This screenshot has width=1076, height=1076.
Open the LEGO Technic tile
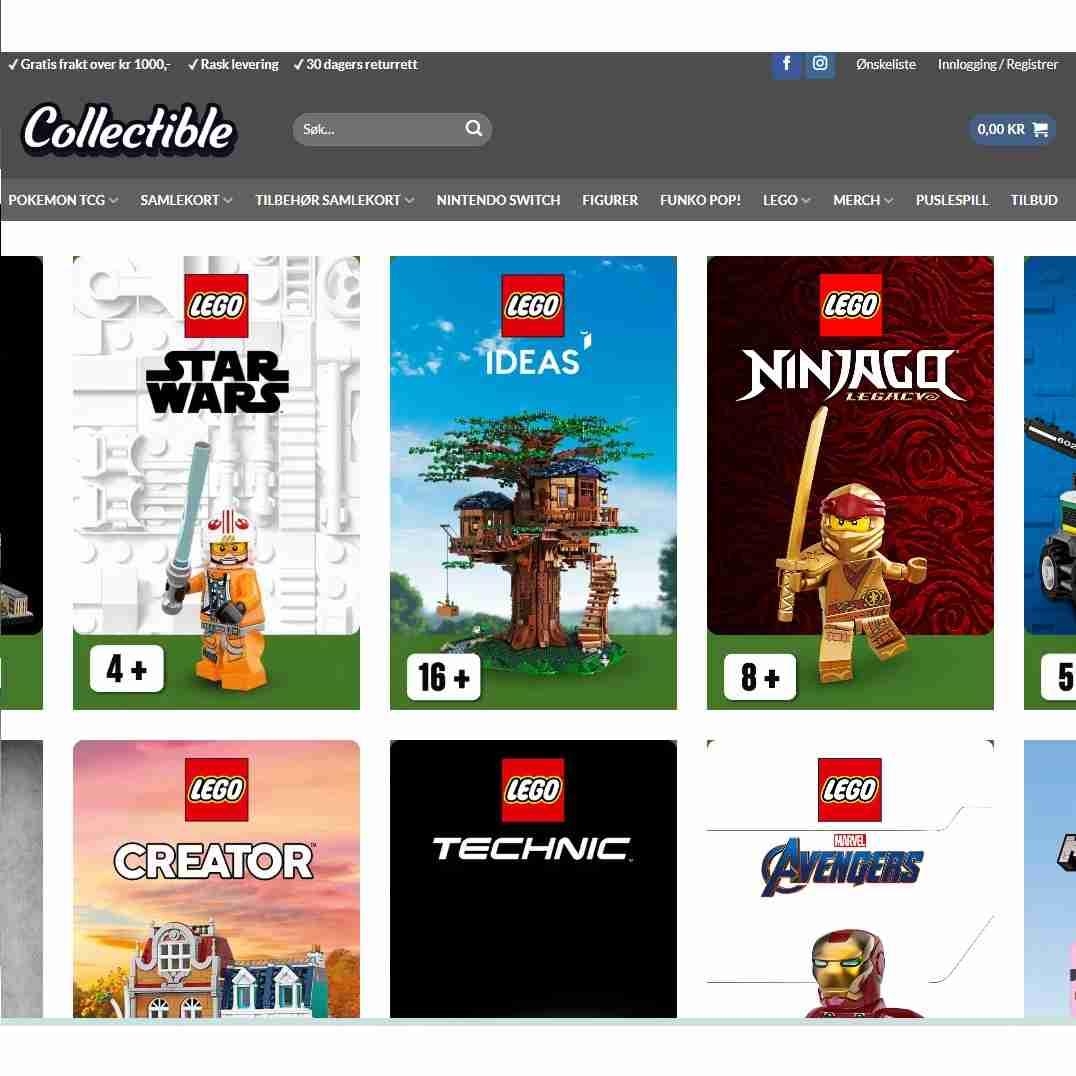[533, 878]
